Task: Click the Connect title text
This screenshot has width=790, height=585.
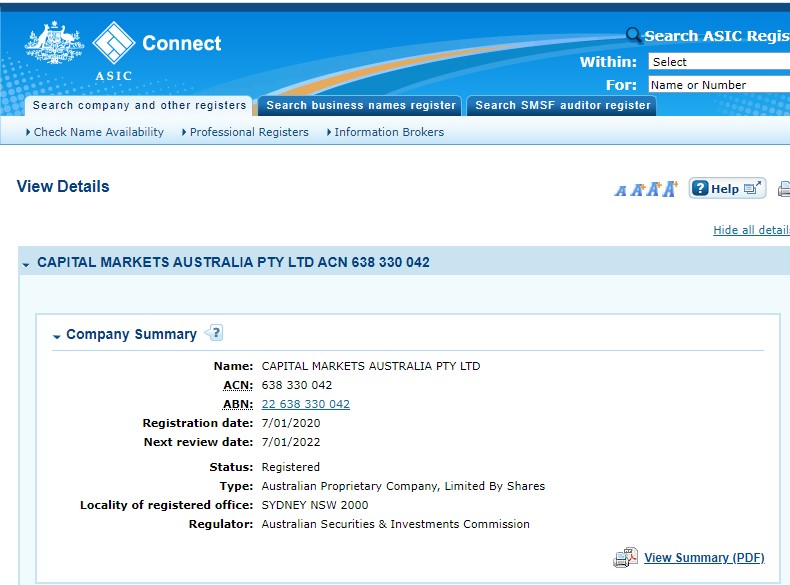Action: (182, 43)
